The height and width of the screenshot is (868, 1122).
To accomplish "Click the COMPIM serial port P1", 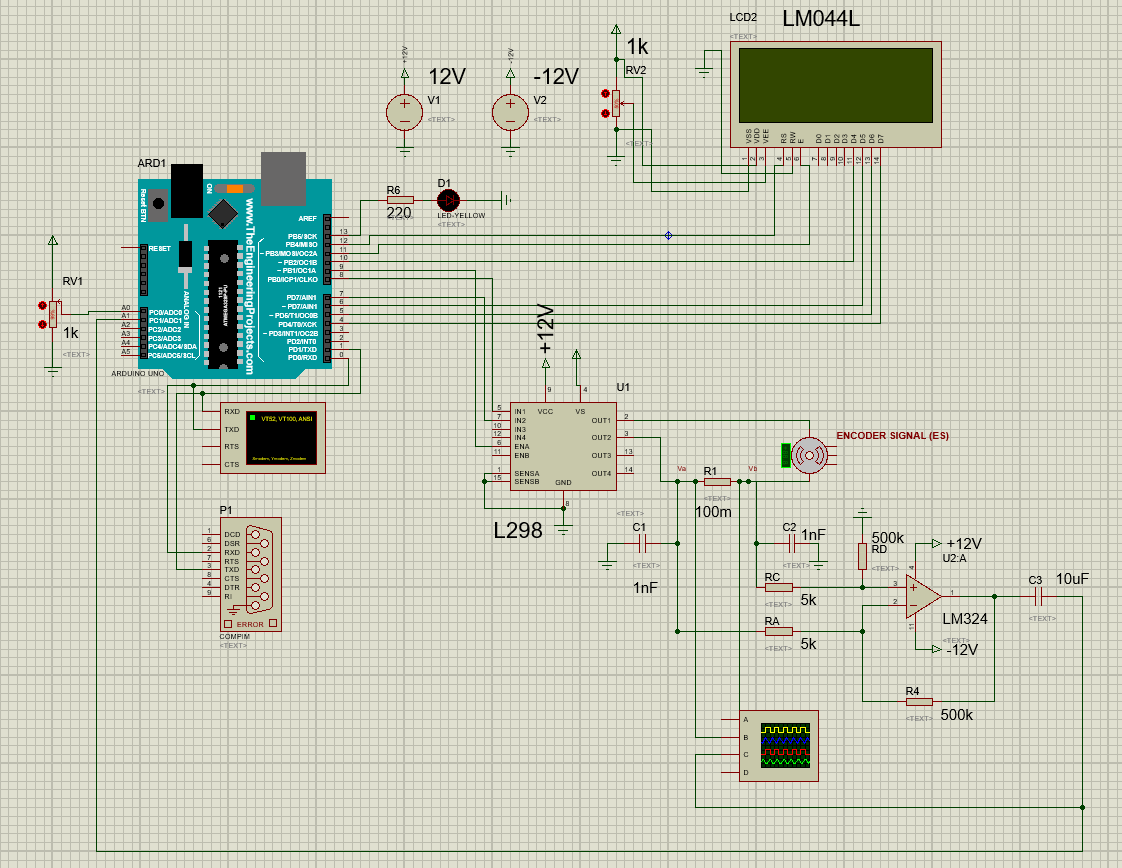I will tap(250, 575).
